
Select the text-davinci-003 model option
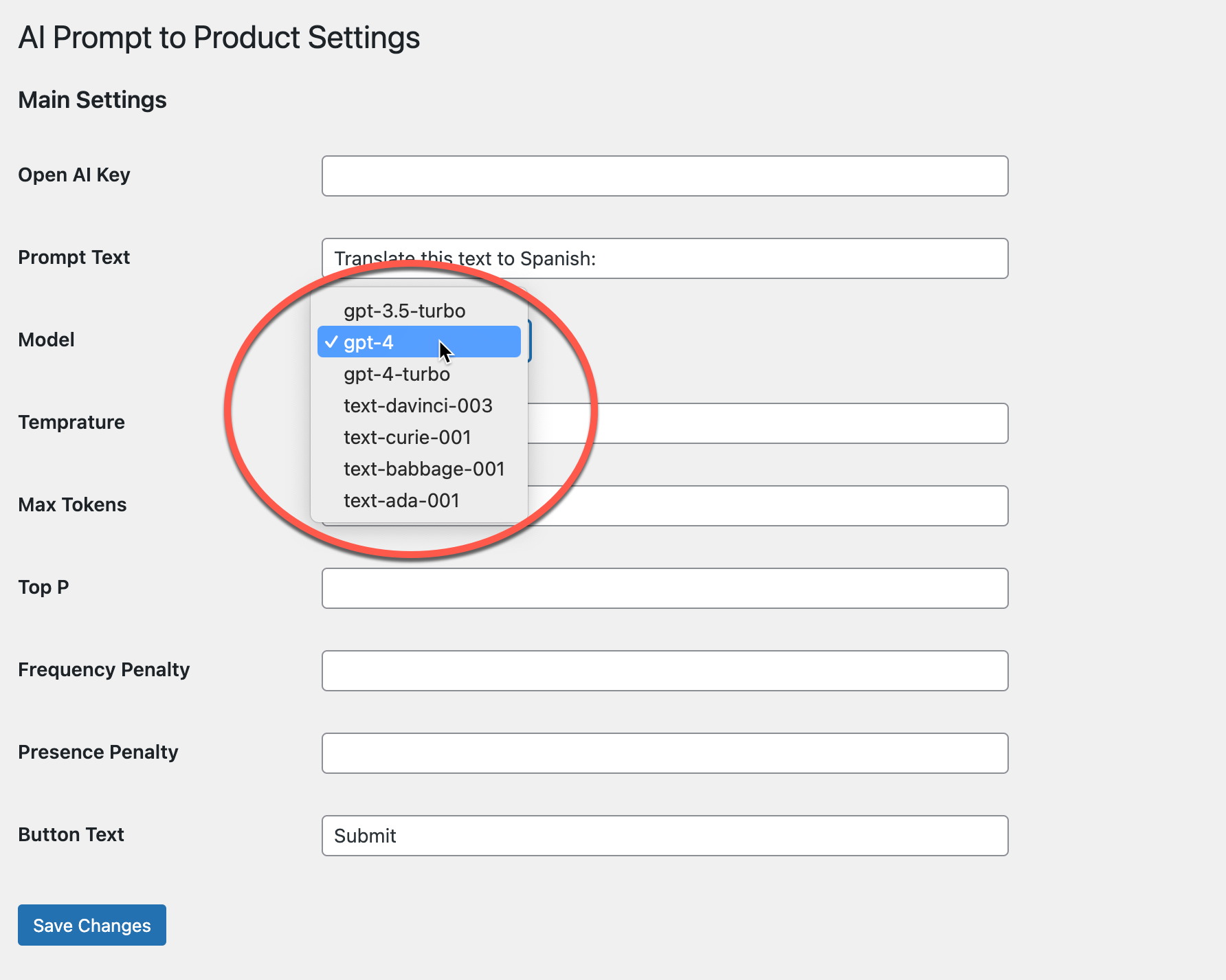[418, 405]
